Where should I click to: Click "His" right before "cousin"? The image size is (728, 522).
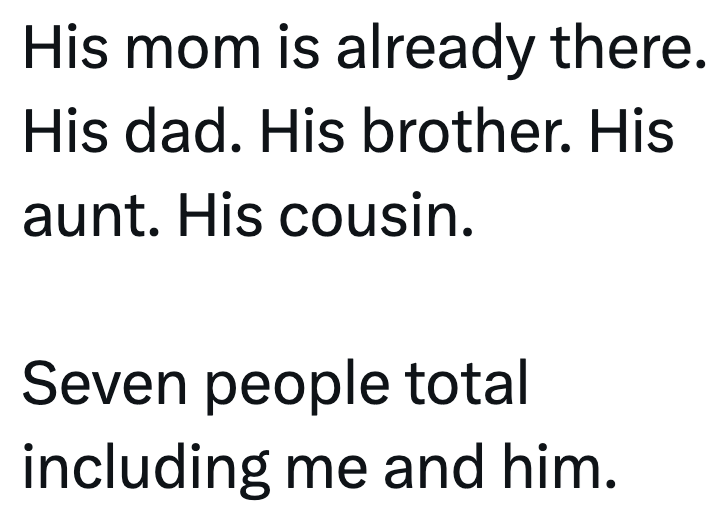click(x=212, y=218)
